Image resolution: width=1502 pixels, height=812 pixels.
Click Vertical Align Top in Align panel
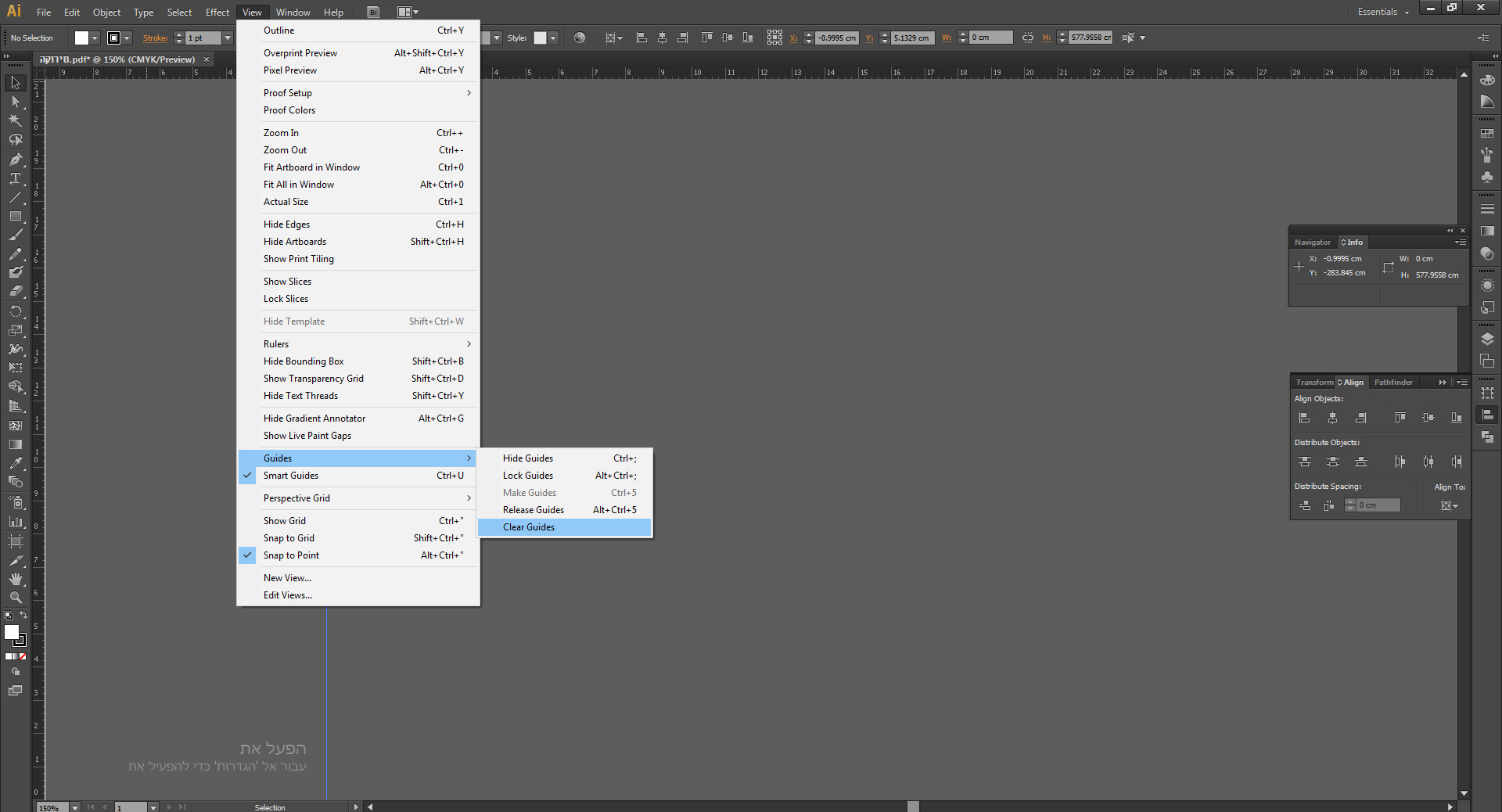(1400, 418)
